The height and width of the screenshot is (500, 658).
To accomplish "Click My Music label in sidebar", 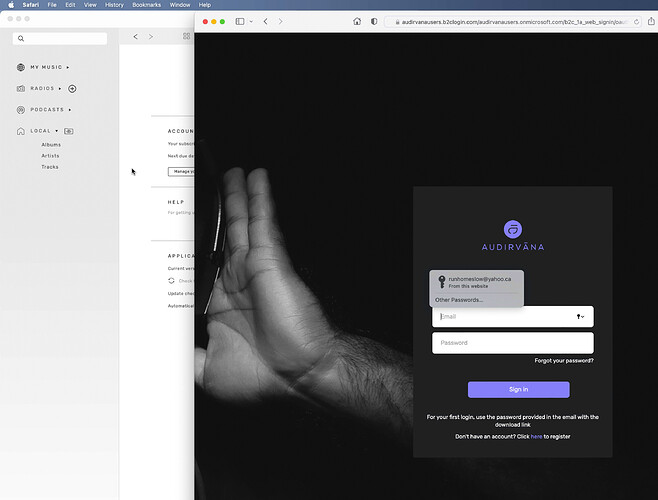I will (46, 67).
